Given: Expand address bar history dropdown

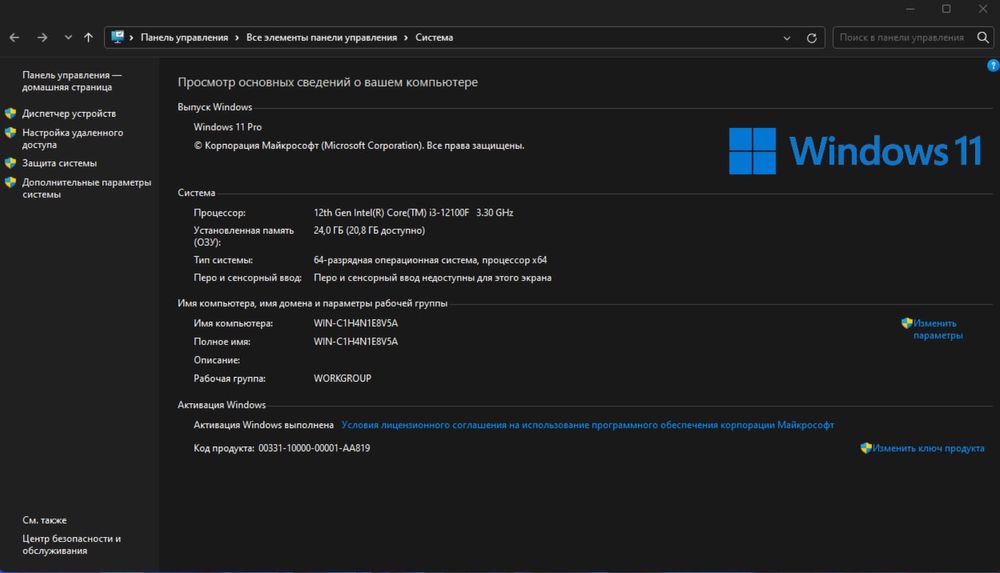Looking at the screenshot, I should [x=786, y=38].
